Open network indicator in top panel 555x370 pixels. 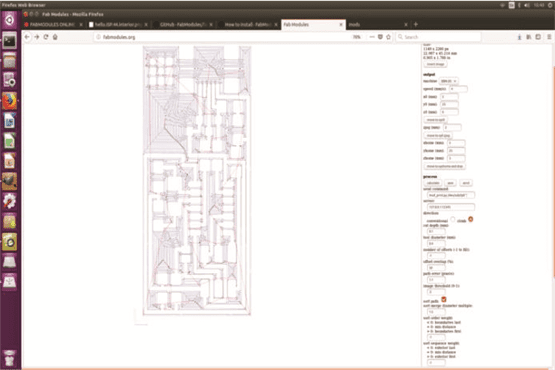coord(502,5)
